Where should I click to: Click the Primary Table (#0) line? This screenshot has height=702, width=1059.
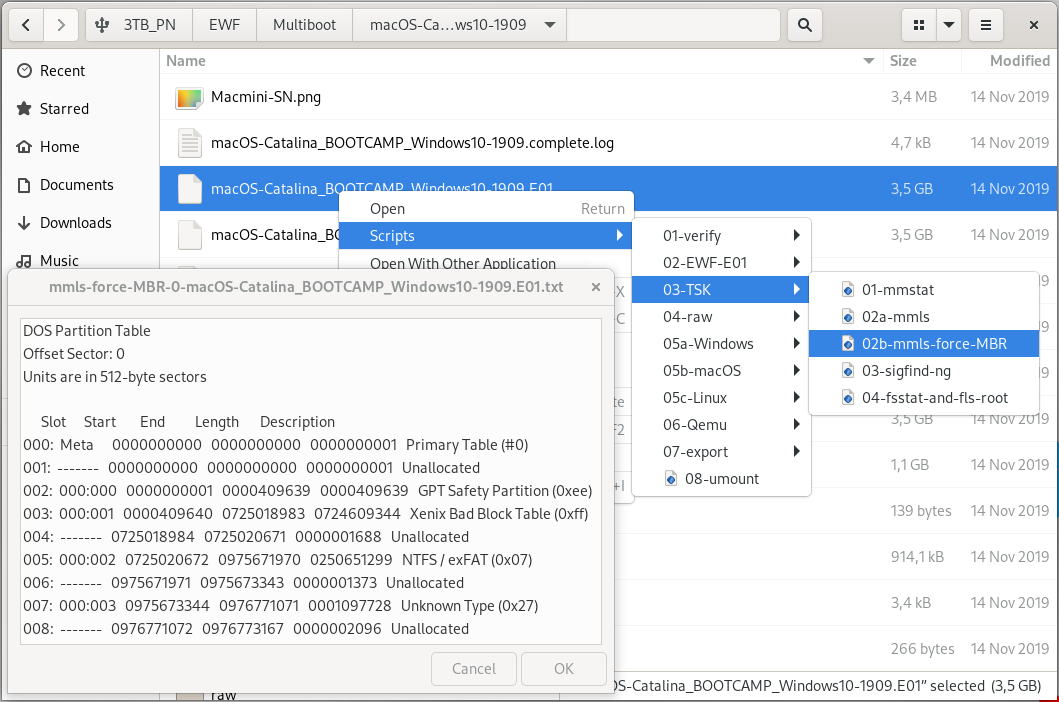(276, 445)
